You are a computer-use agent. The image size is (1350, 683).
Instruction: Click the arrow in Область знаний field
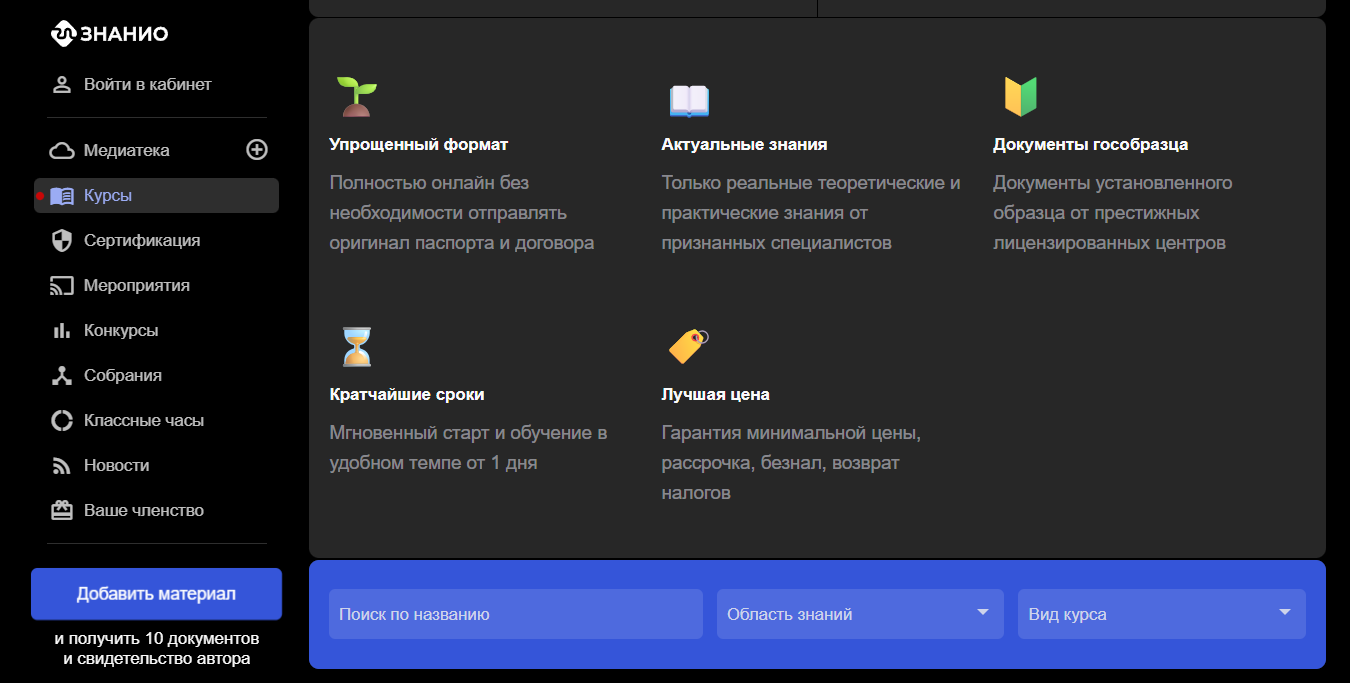(983, 612)
